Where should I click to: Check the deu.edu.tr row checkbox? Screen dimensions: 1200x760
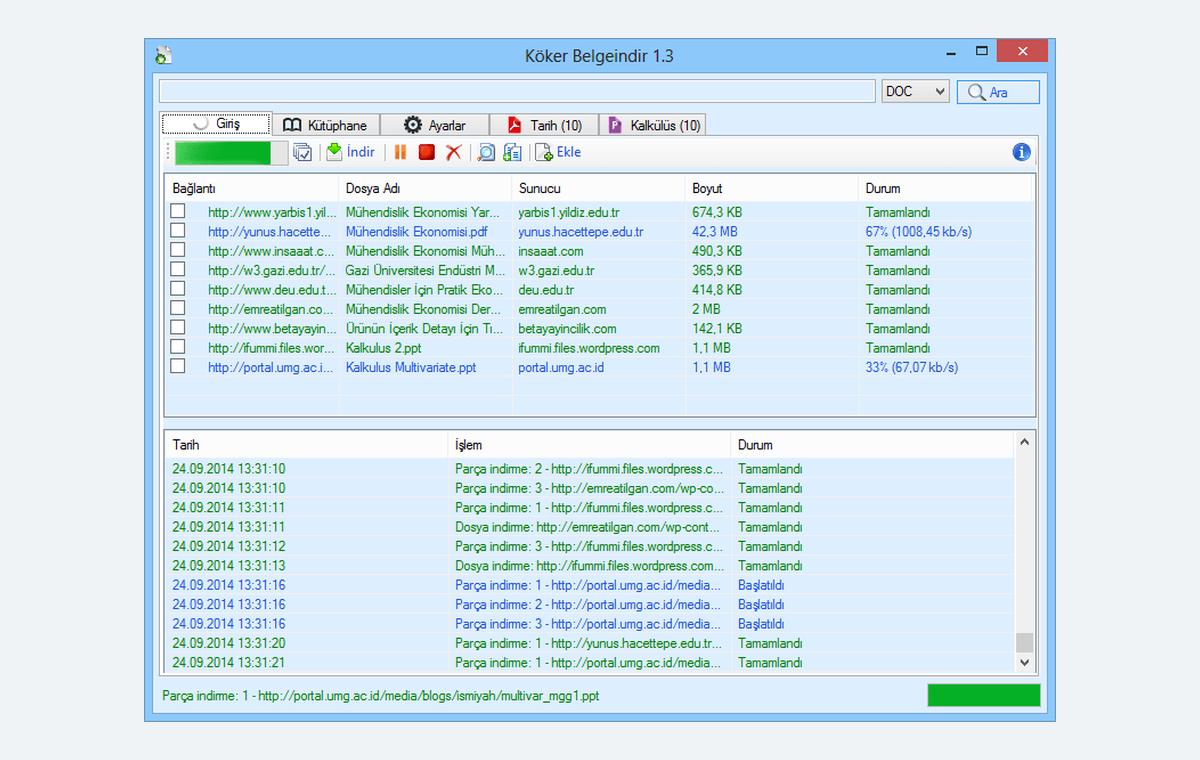coord(178,289)
